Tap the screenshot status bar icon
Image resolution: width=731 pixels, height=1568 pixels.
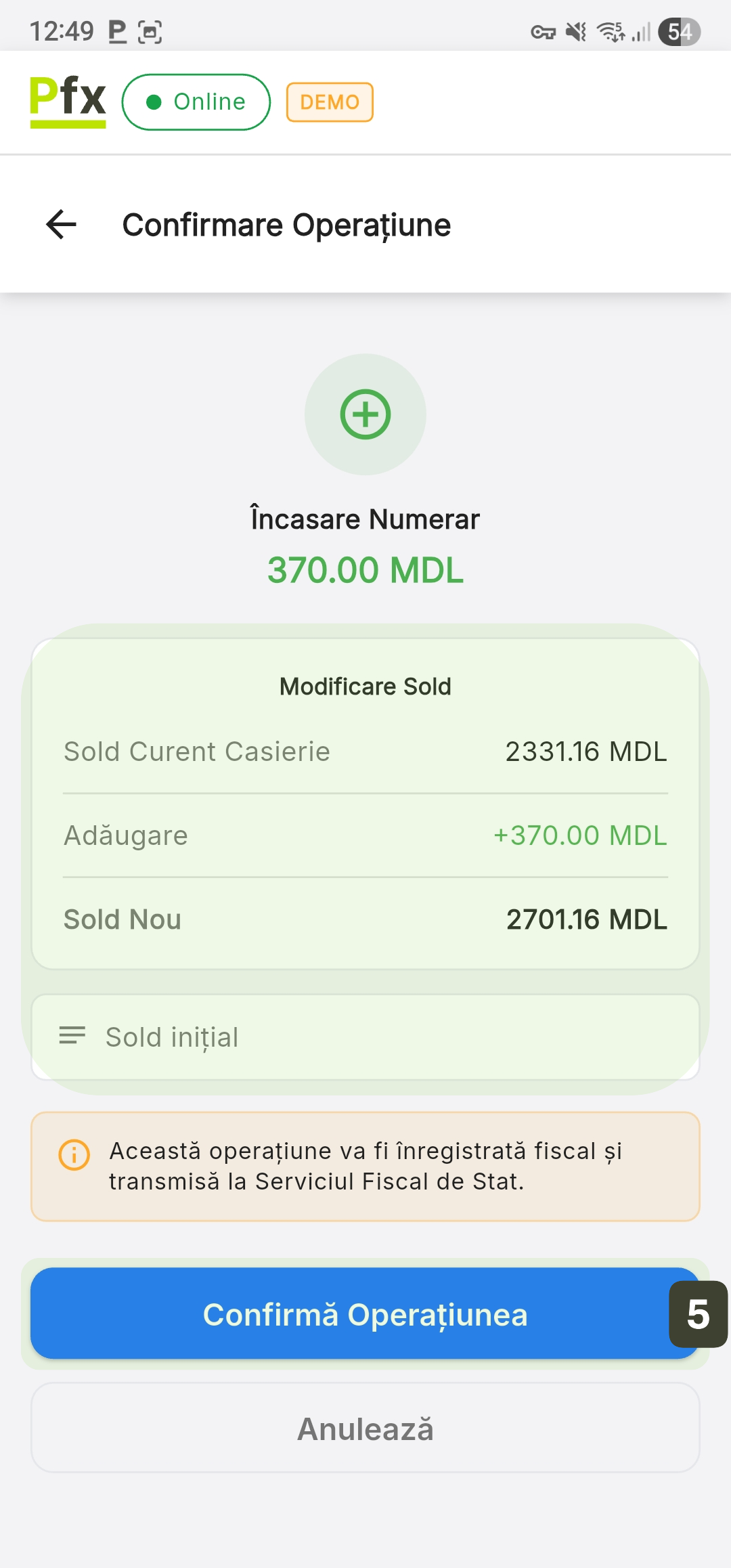[150, 32]
